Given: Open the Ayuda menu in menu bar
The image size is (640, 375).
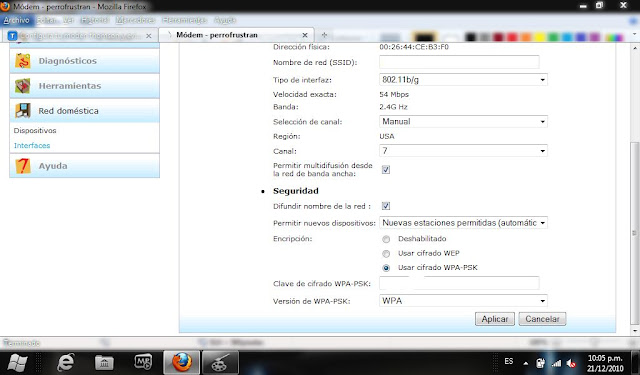Looking at the screenshot, I should [225, 20].
